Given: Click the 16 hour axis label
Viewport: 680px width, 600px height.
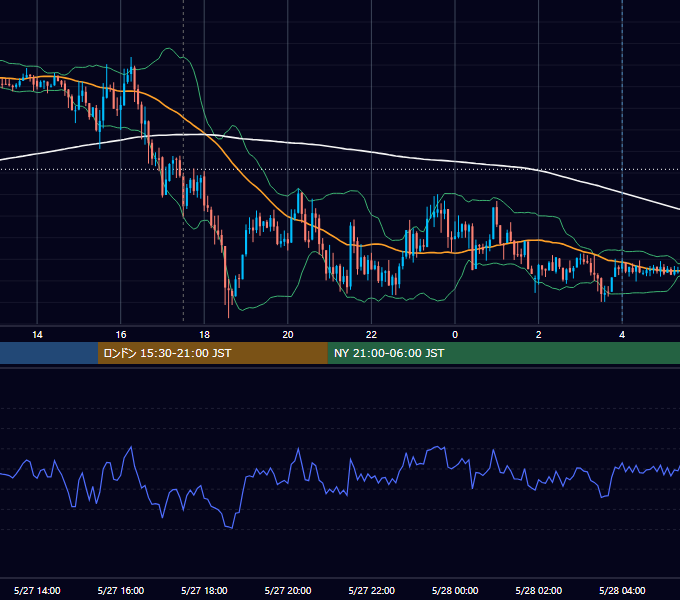Looking at the screenshot, I should 121,335.
